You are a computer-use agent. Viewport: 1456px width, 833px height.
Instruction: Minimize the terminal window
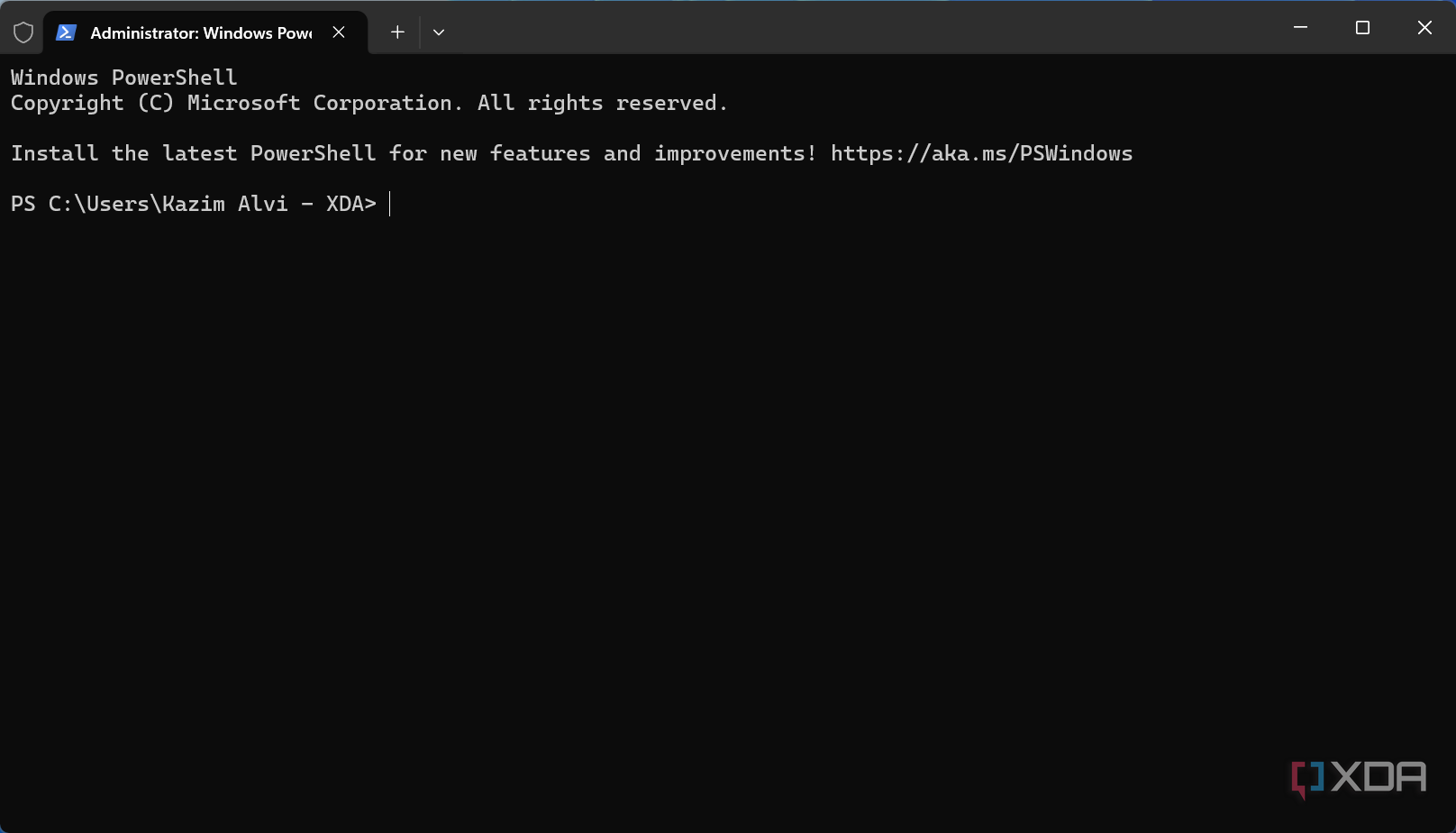pyautogui.click(x=1300, y=28)
